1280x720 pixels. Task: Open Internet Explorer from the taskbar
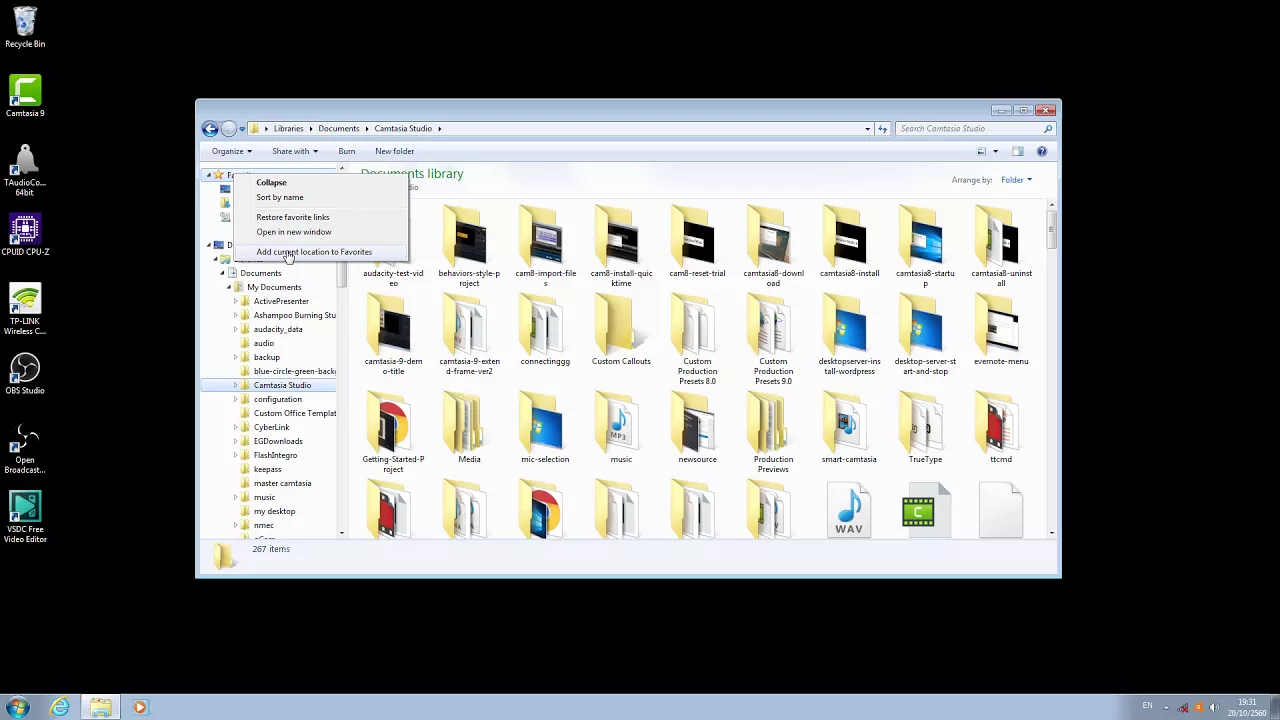[60, 708]
